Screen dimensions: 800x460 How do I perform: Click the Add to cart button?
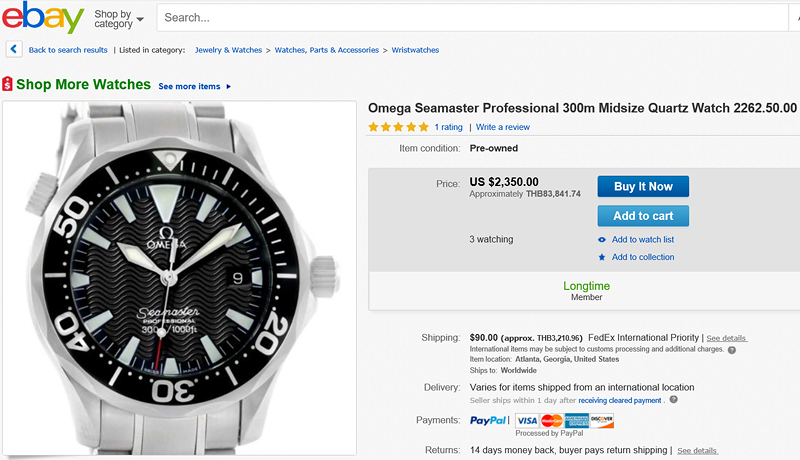(x=643, y=216)
